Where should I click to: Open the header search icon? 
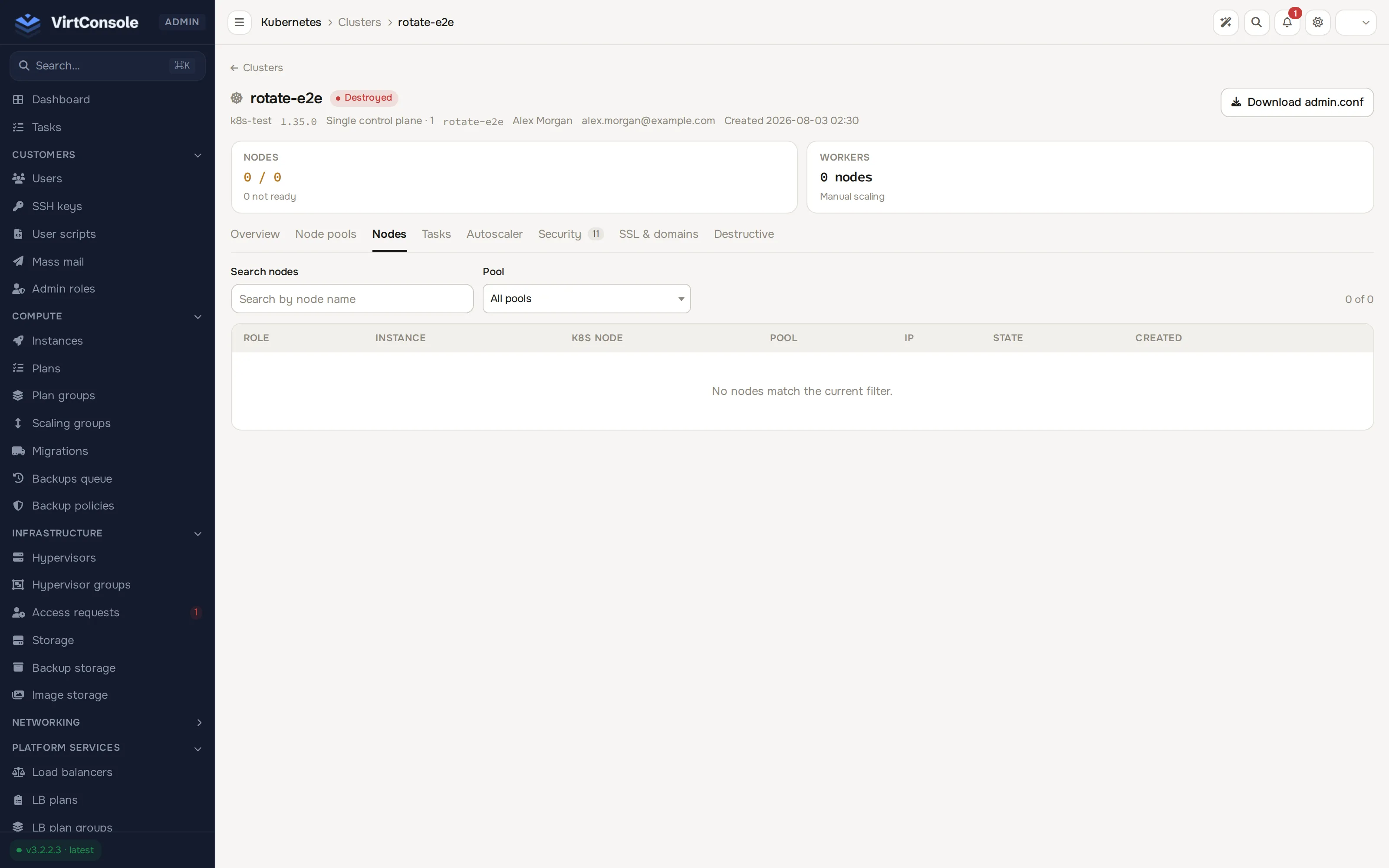tap(1257, 23)
